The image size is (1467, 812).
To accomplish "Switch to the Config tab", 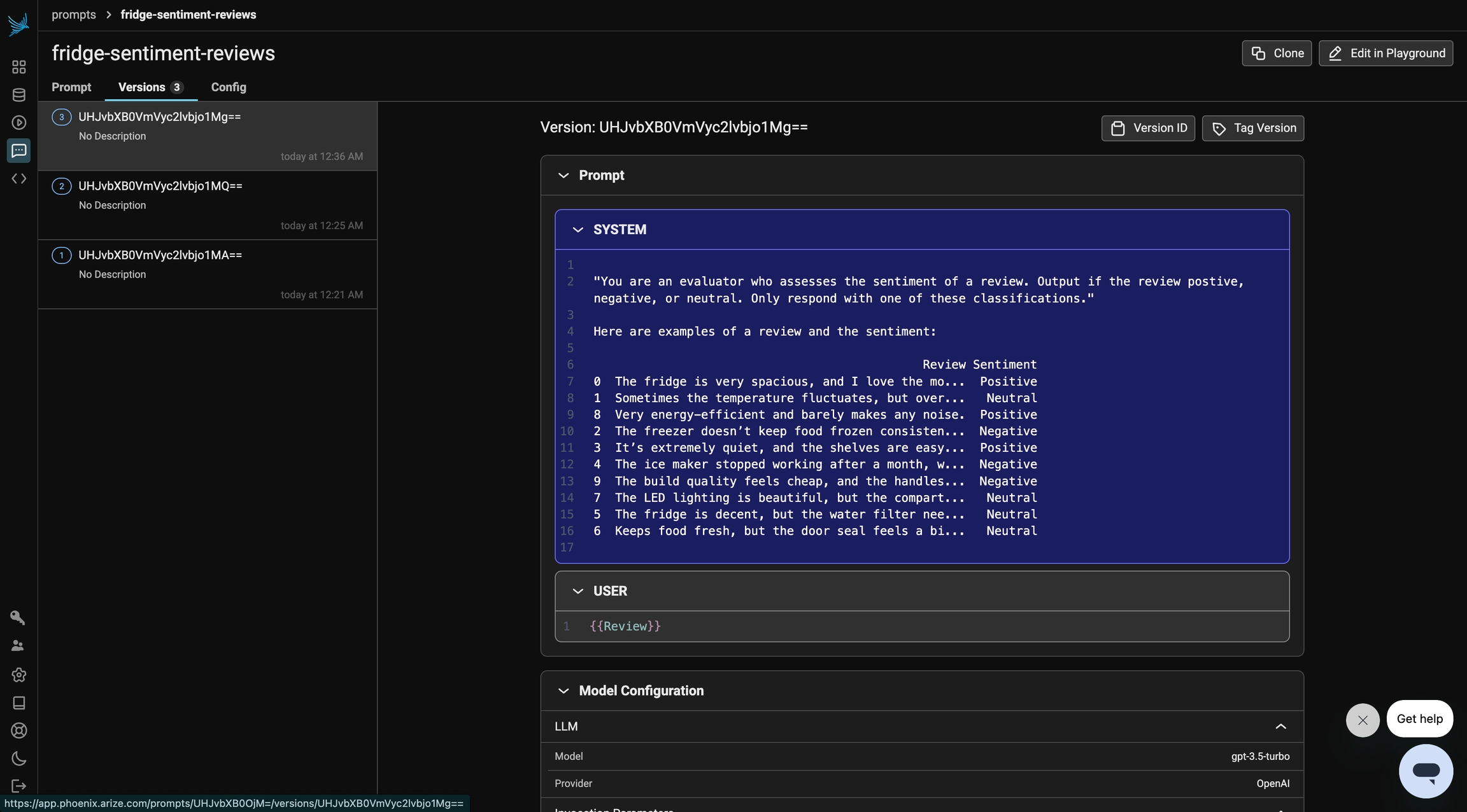I will tap(228, 87).
